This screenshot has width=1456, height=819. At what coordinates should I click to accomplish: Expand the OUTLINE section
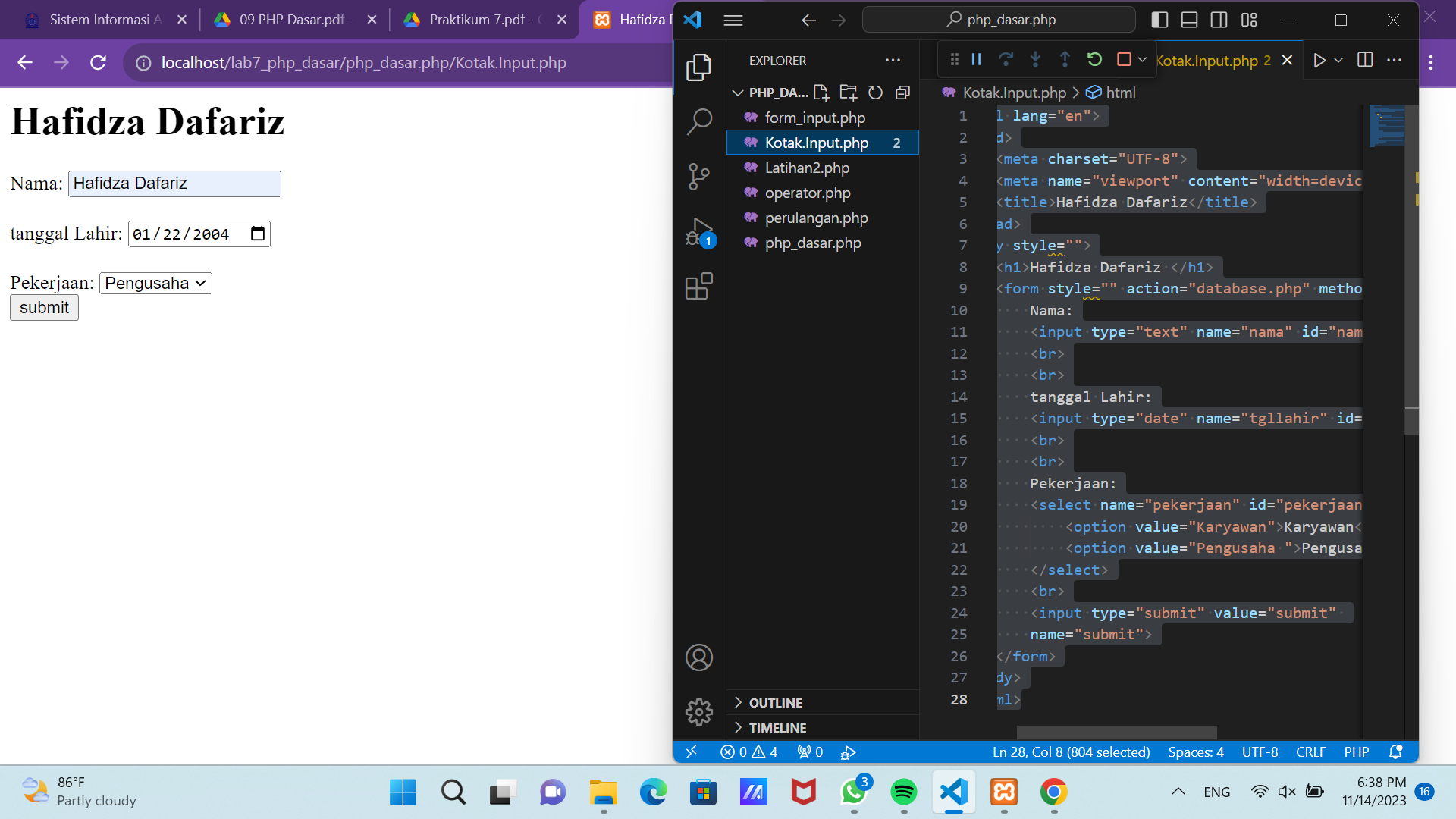pyautogui.click(x=775, y=702)
